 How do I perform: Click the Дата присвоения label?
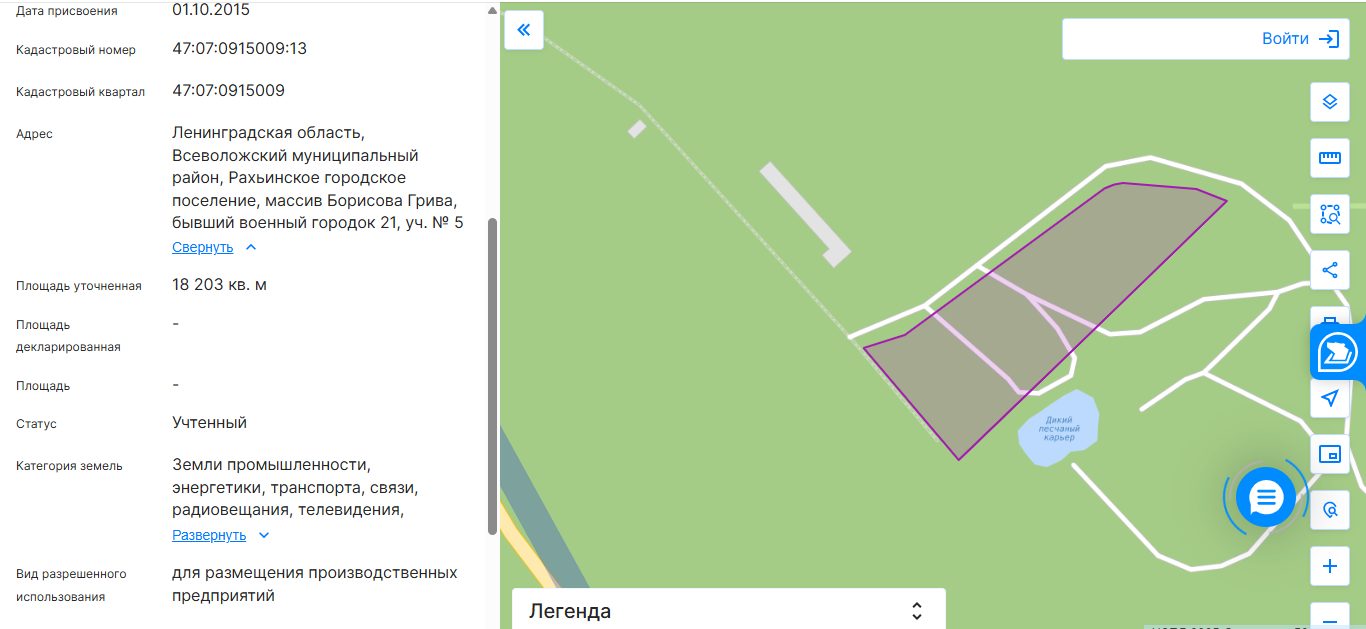tap(66, 11)
